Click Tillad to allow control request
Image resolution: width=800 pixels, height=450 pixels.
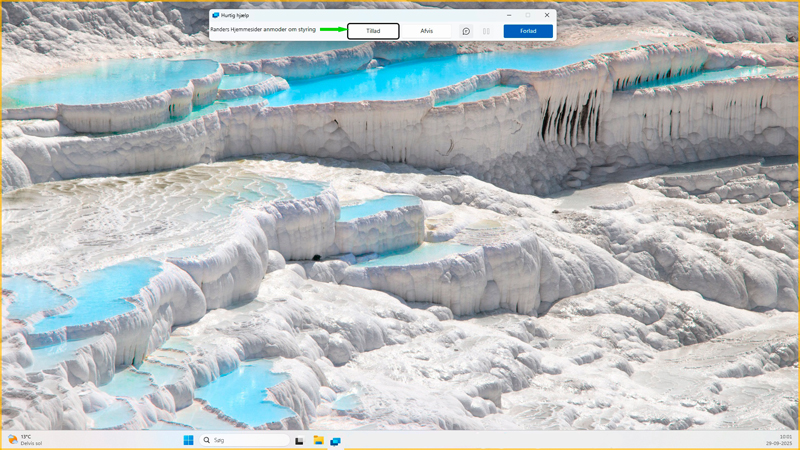(373, 31)
